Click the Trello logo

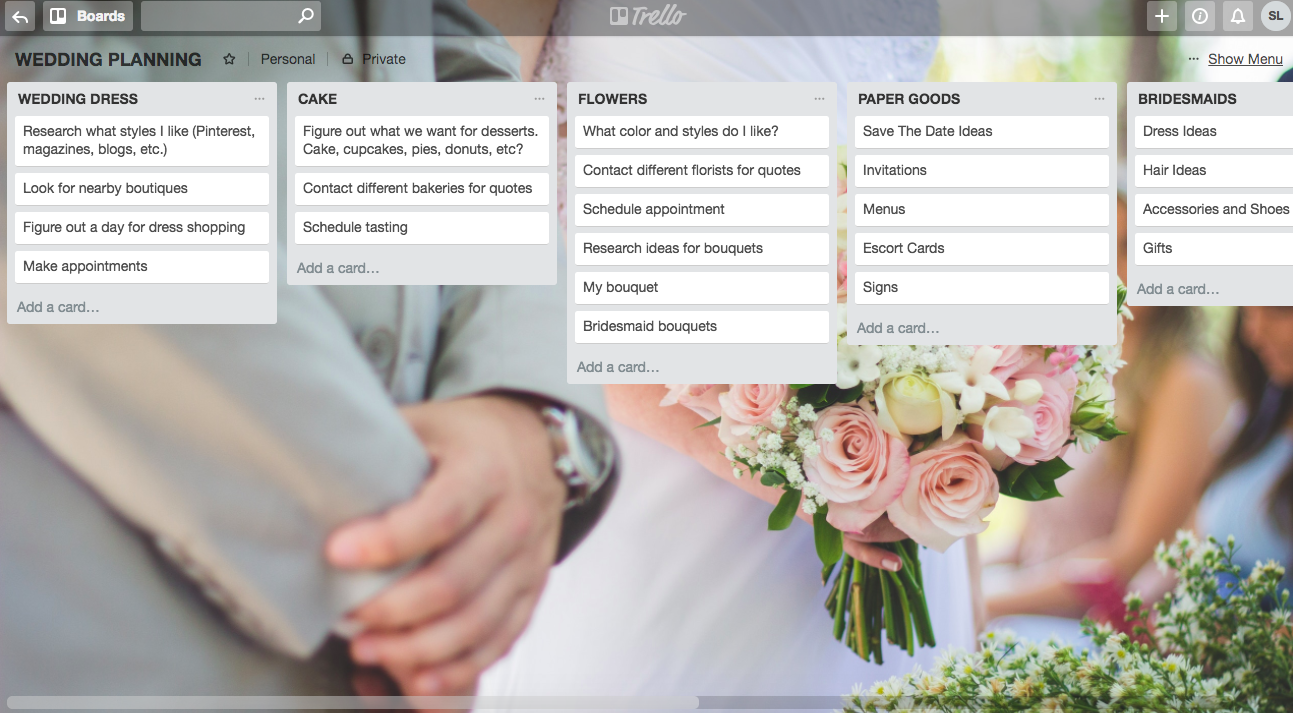(647, 16)
